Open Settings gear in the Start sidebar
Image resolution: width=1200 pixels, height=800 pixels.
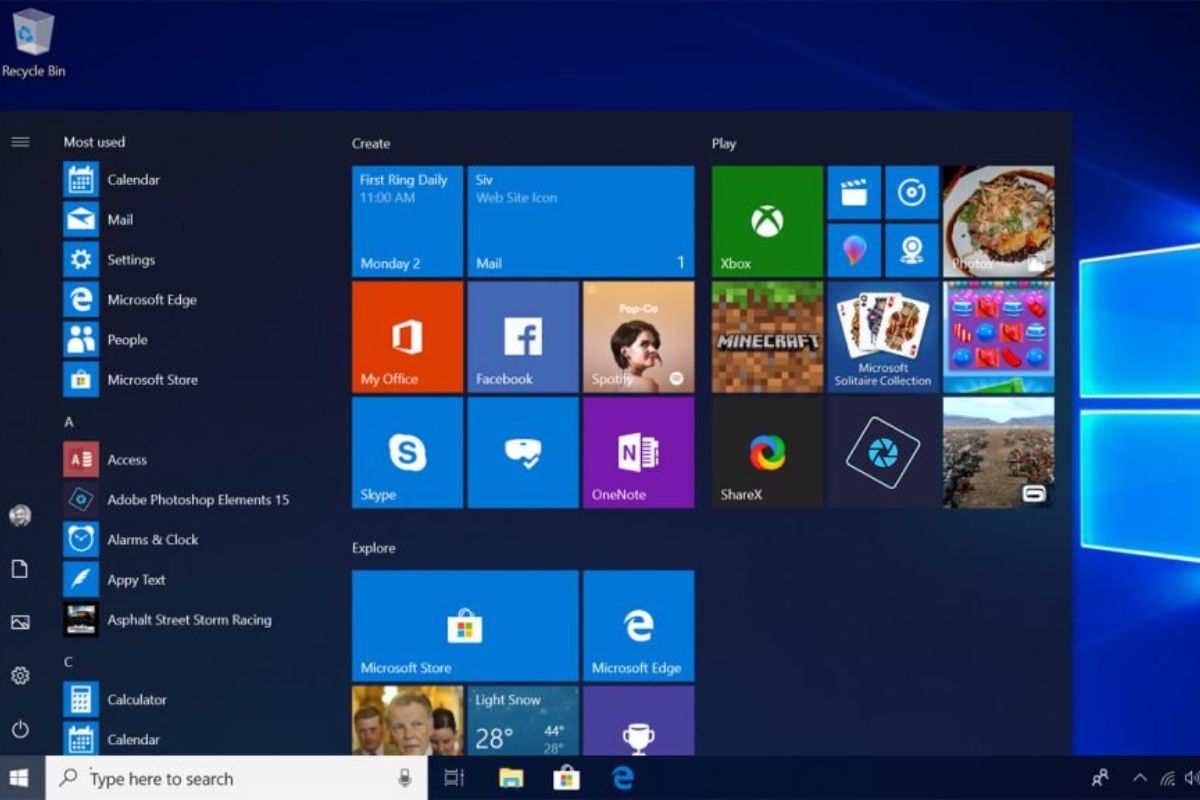[20, 676]
